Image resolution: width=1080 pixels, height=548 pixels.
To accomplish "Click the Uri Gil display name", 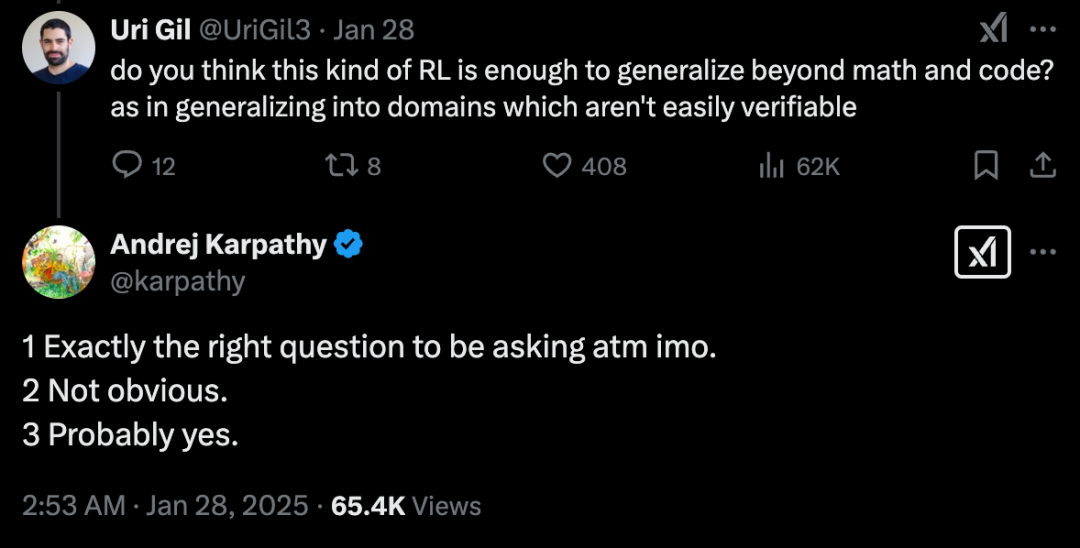I will pyautogui.click(x=150, y=30).
